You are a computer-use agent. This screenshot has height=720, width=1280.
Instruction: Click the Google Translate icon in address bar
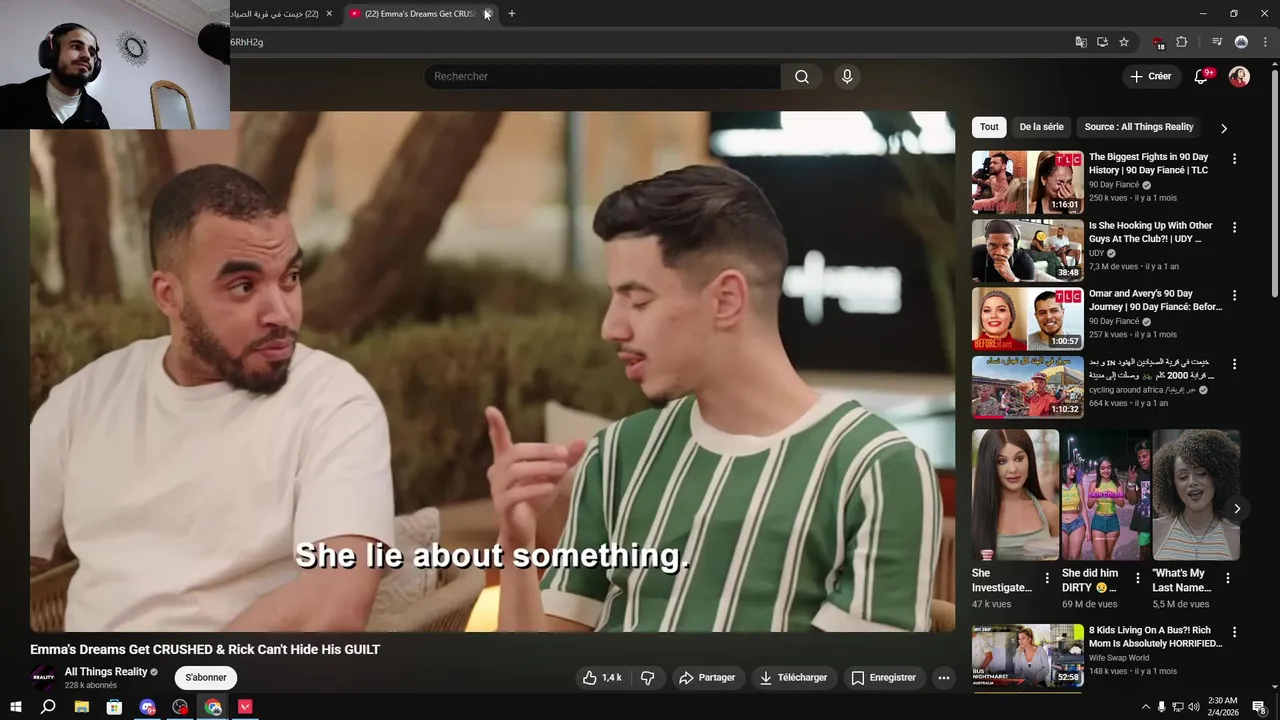[1081, 42]
